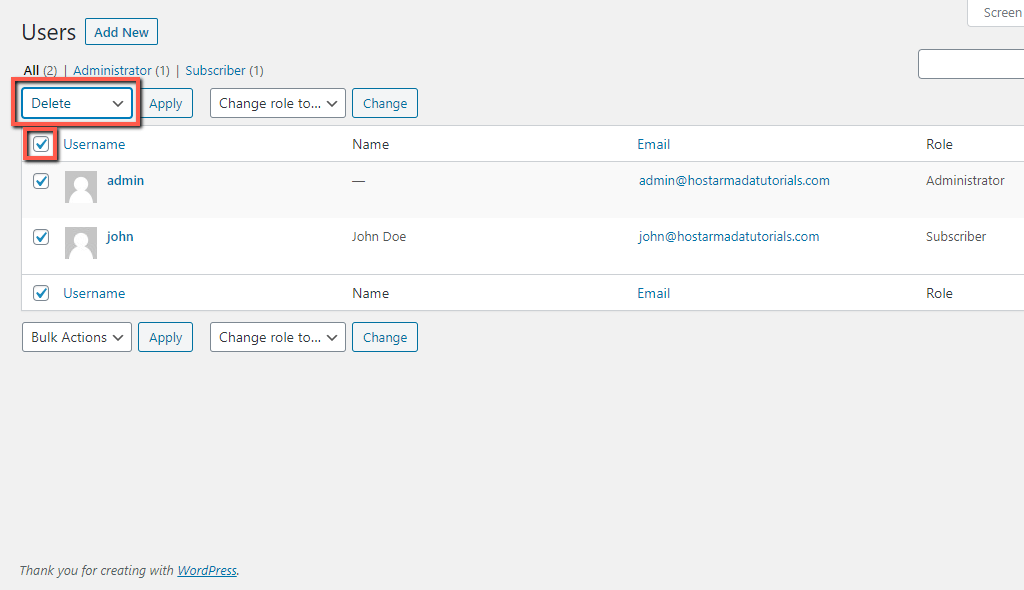This screenshot has width=1024, height=590.
Task: Click the Users page heading
Action: 49,32
